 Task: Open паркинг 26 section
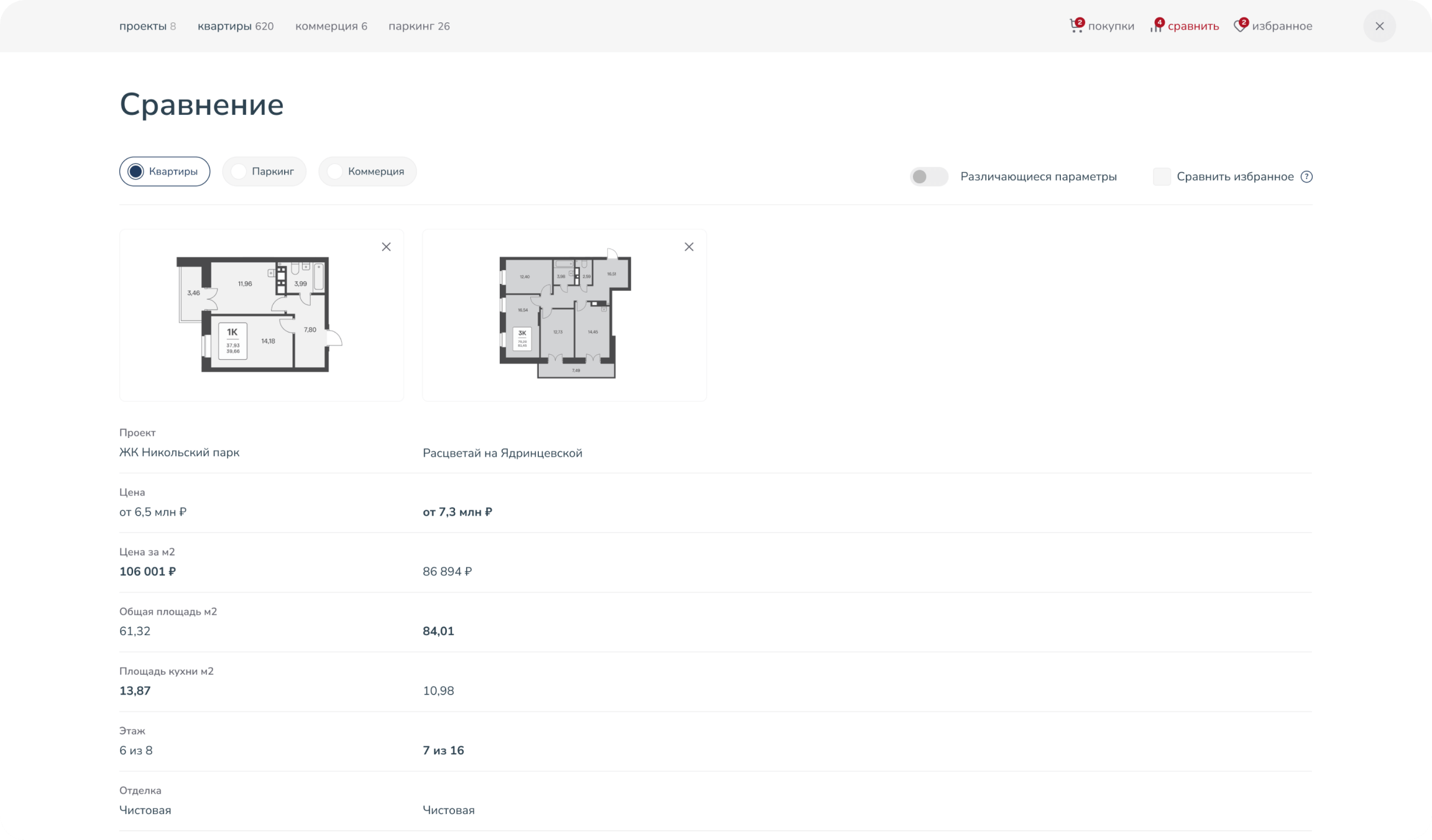(419, 26)
